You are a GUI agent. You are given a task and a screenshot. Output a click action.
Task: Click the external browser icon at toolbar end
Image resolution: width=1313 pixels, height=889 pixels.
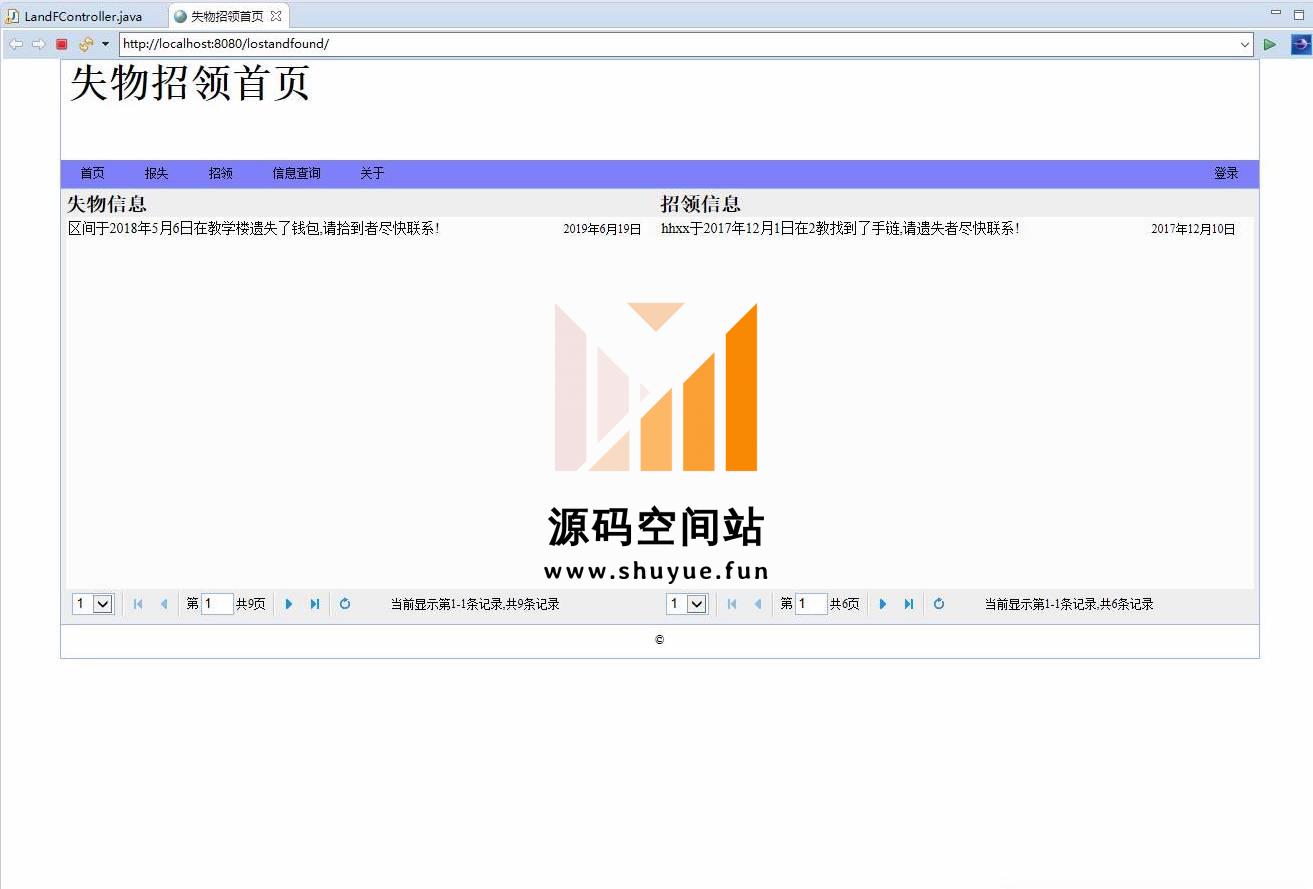(x=1300, y=44)
